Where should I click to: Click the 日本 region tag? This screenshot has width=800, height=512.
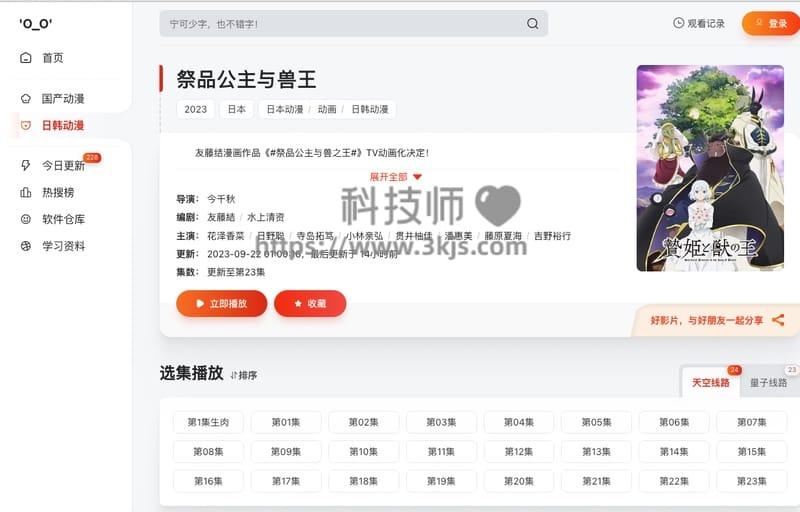tap(236, 109)
